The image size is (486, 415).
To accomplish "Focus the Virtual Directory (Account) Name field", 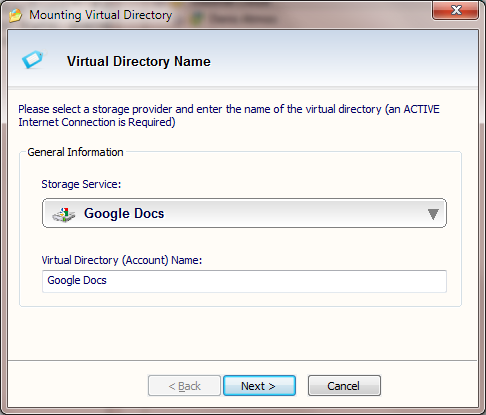I will pos(244,281).
